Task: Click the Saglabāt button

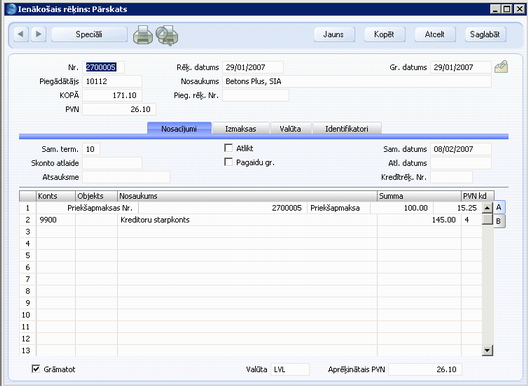Action: [485, 34]
